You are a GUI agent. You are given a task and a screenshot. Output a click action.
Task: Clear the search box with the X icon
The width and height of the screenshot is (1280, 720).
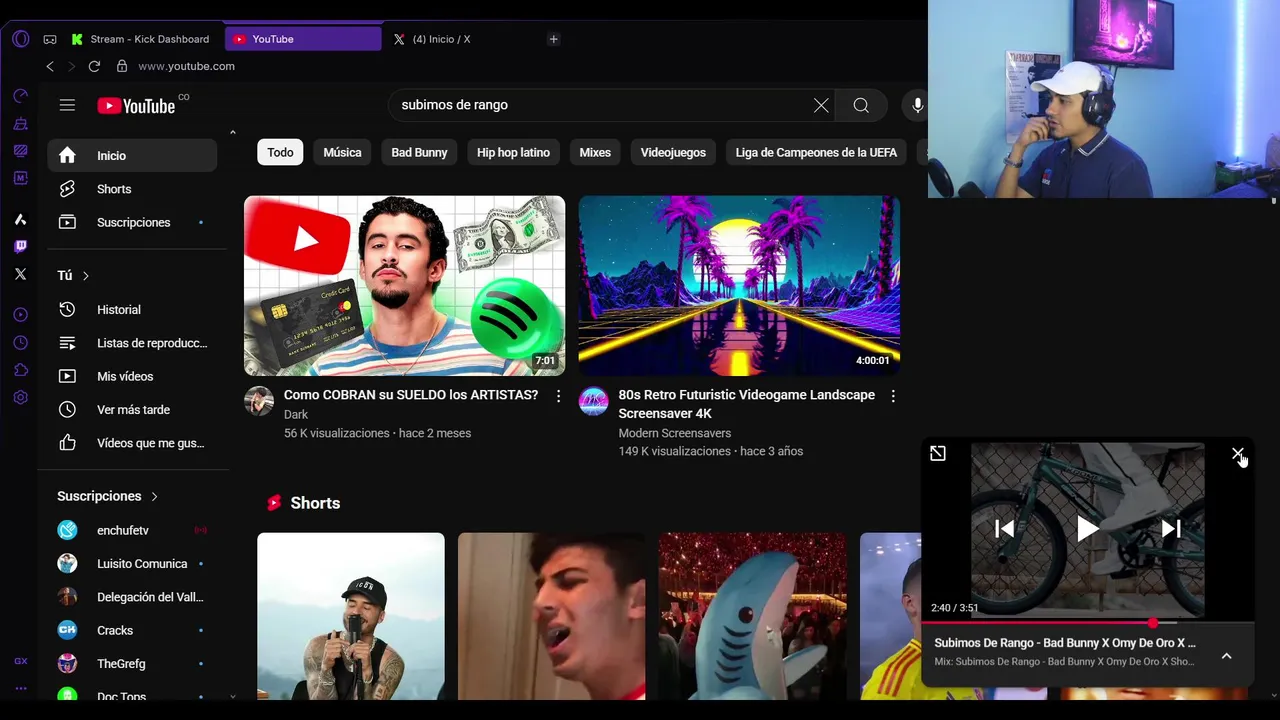tap(821, 105)
